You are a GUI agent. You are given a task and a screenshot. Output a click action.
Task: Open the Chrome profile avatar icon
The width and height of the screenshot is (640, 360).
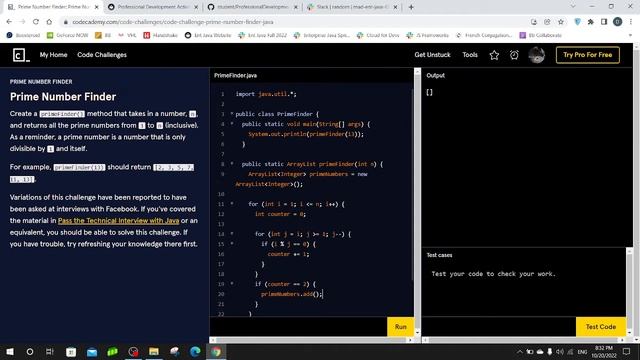618,22
